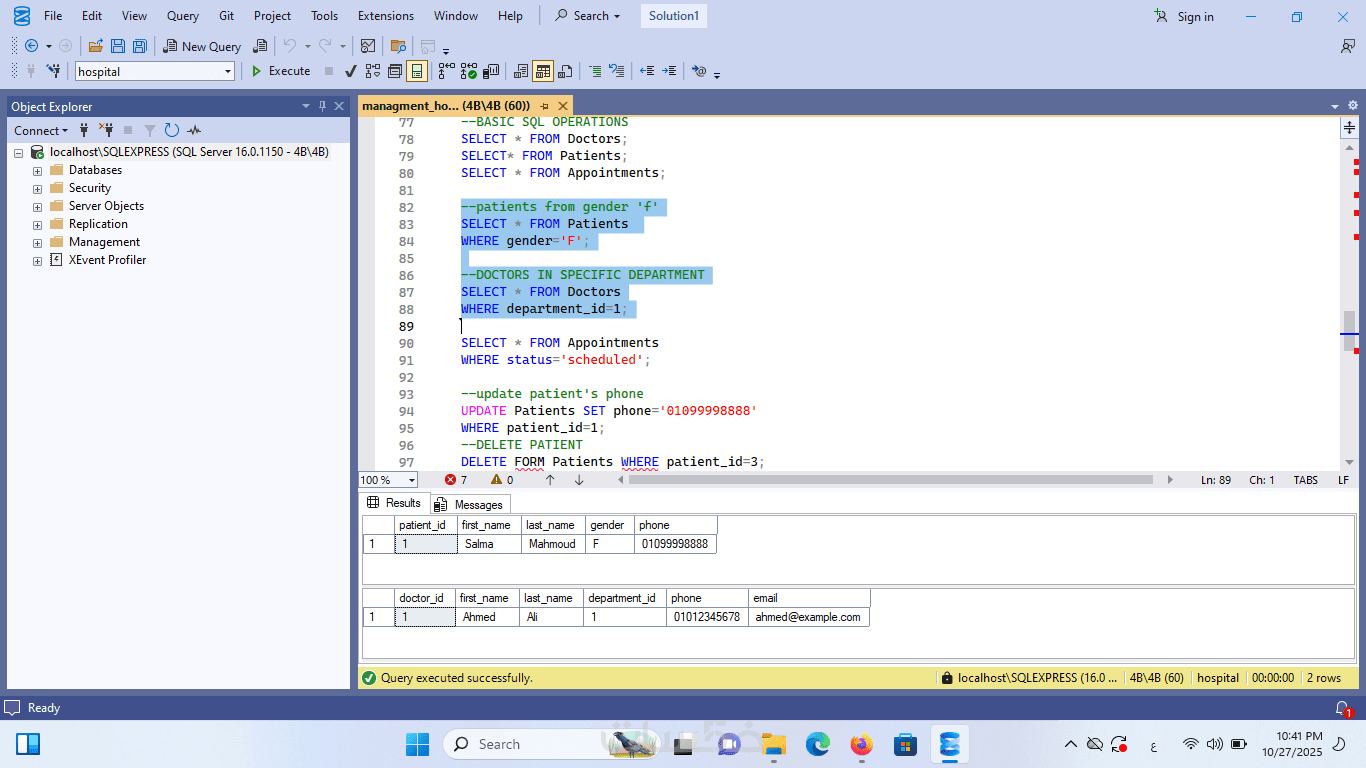Click the horizontal scrollbar in the query editor
This screenshot has height=768, width=1366.
(x=890, y=480)
